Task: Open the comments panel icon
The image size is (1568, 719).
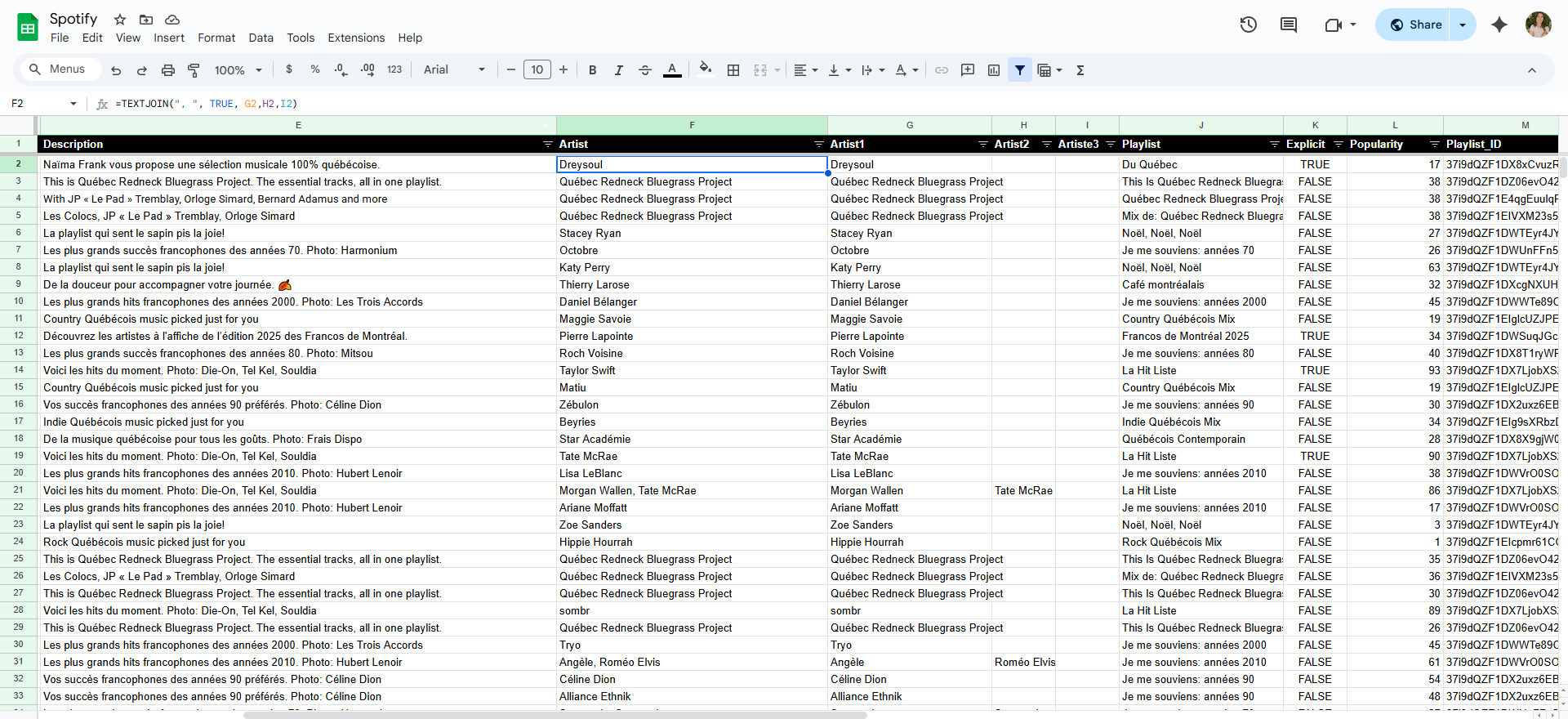Action: point(1289,25)
